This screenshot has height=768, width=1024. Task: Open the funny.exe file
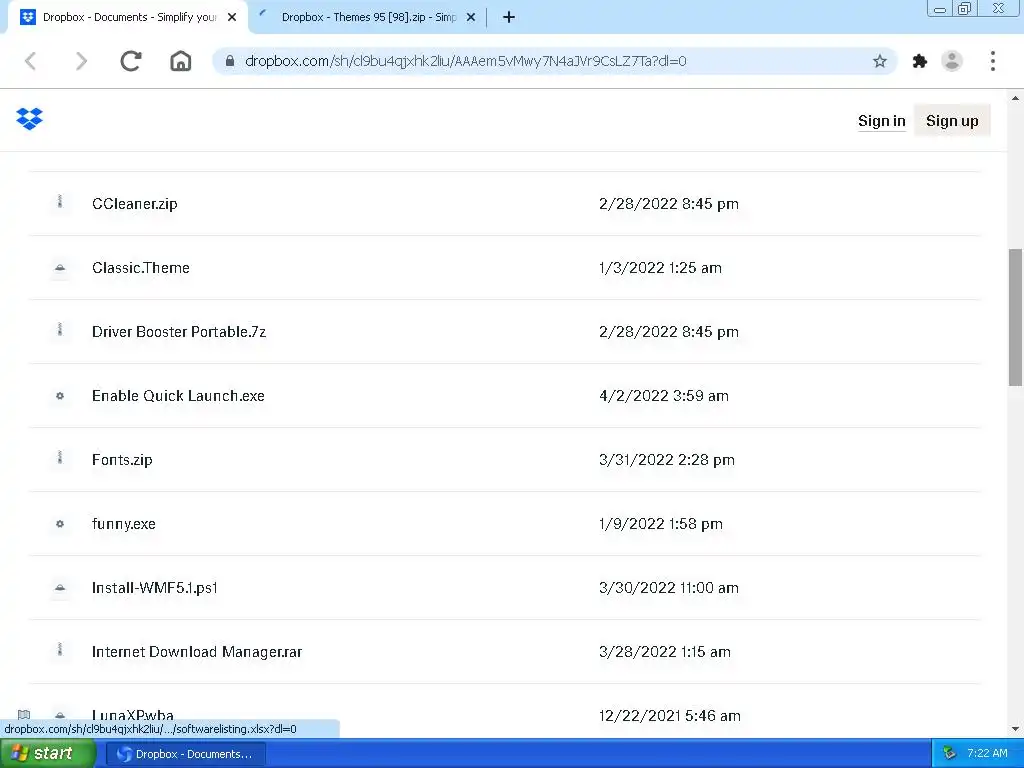124,524
